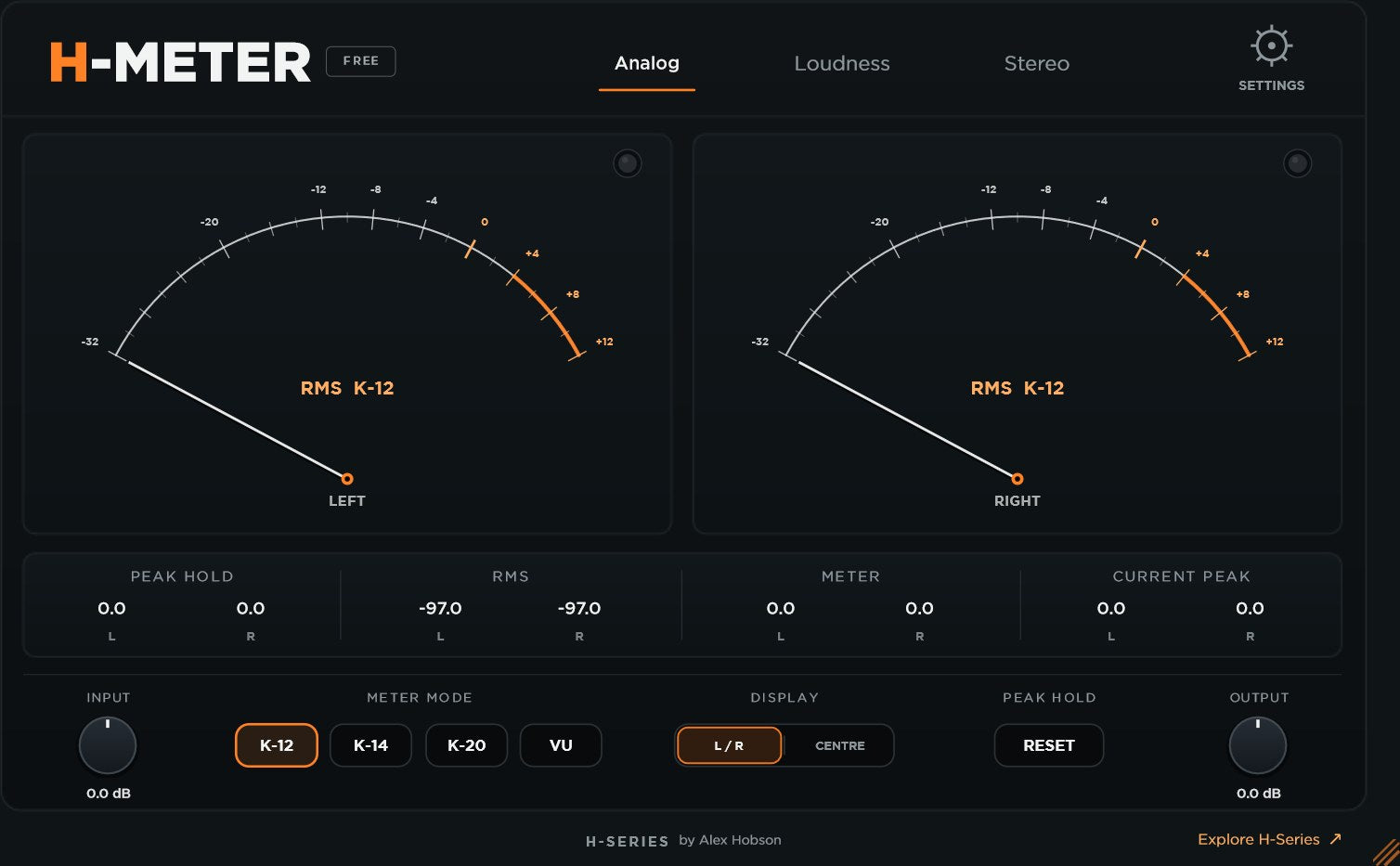Click the H-METER logo

180,62
